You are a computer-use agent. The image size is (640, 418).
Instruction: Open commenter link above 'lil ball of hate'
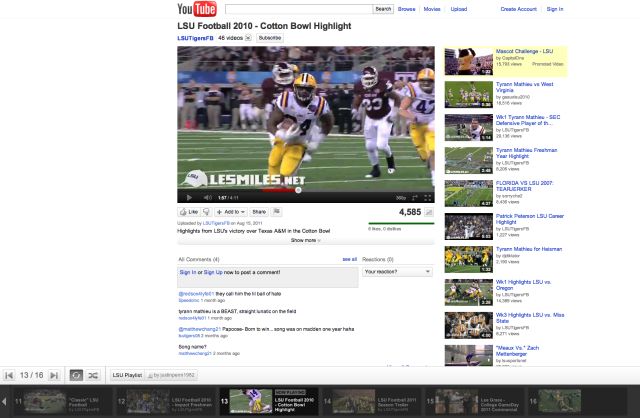196,294
